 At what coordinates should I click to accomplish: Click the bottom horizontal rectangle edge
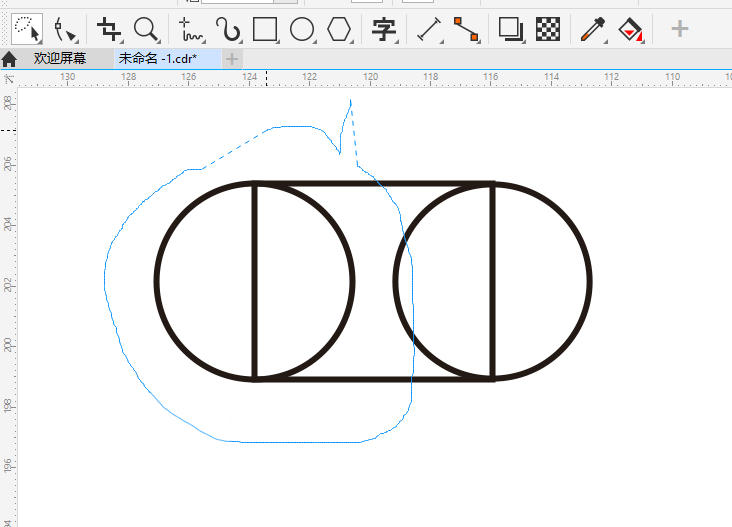(373, 379)
